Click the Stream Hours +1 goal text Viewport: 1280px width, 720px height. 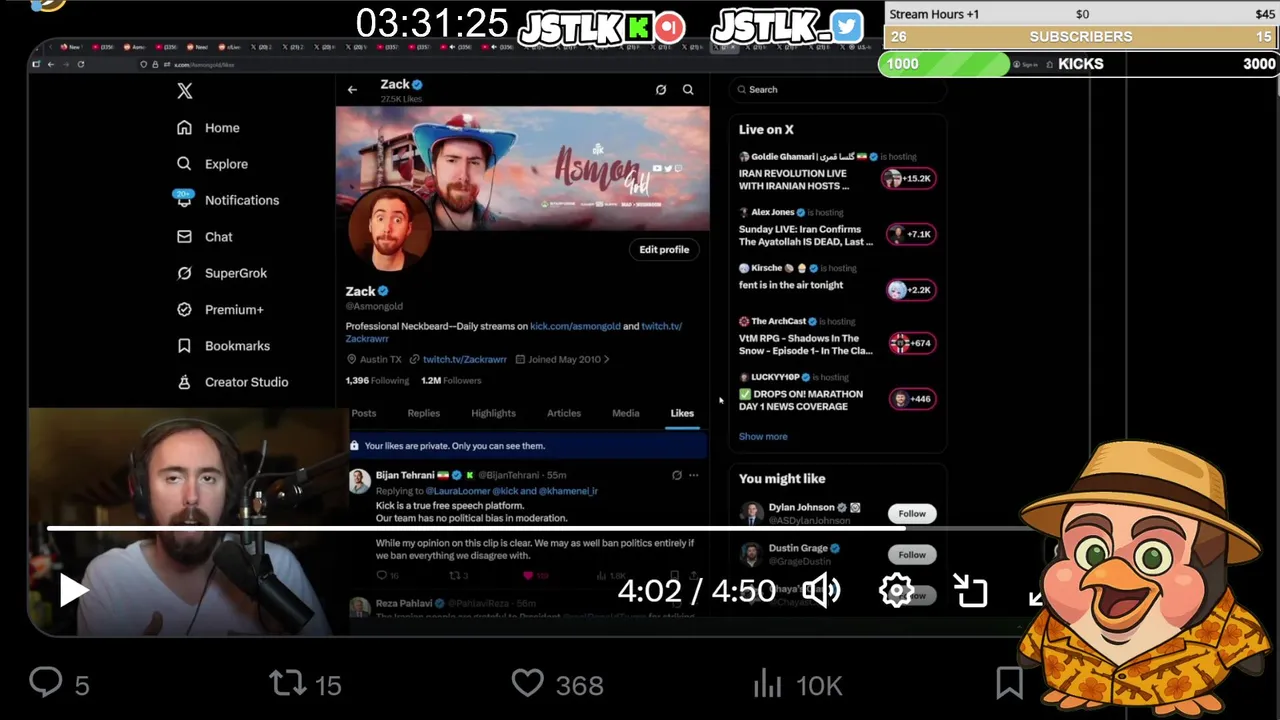point(934,14)
